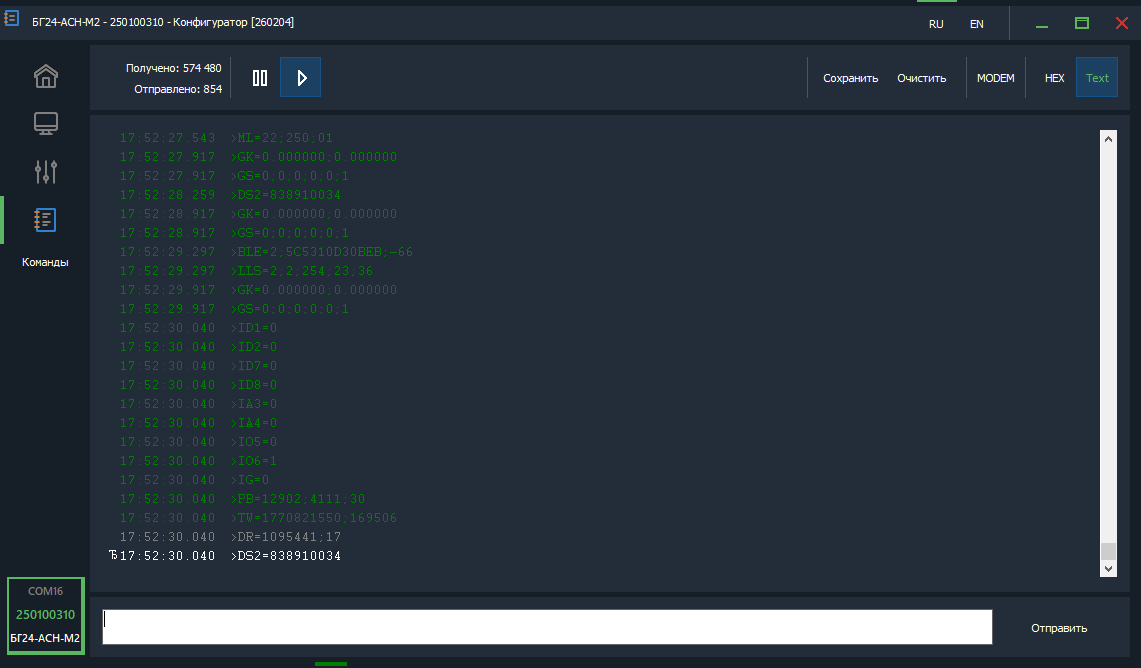
Task: Switch interface language to RU
Action: point(936,24)
